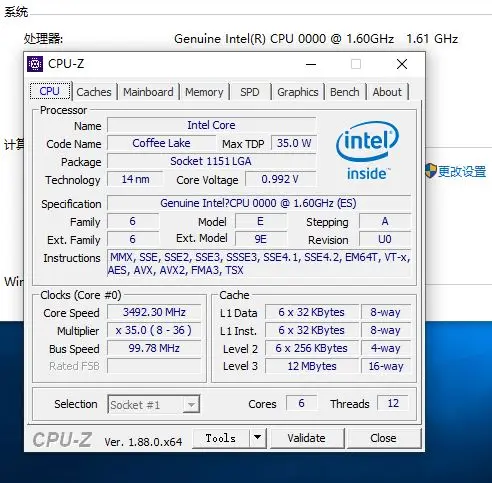This screenshot has height=483, width=492.
Task: Click the Level 2 '4-way' associativity
Action: 386,348
